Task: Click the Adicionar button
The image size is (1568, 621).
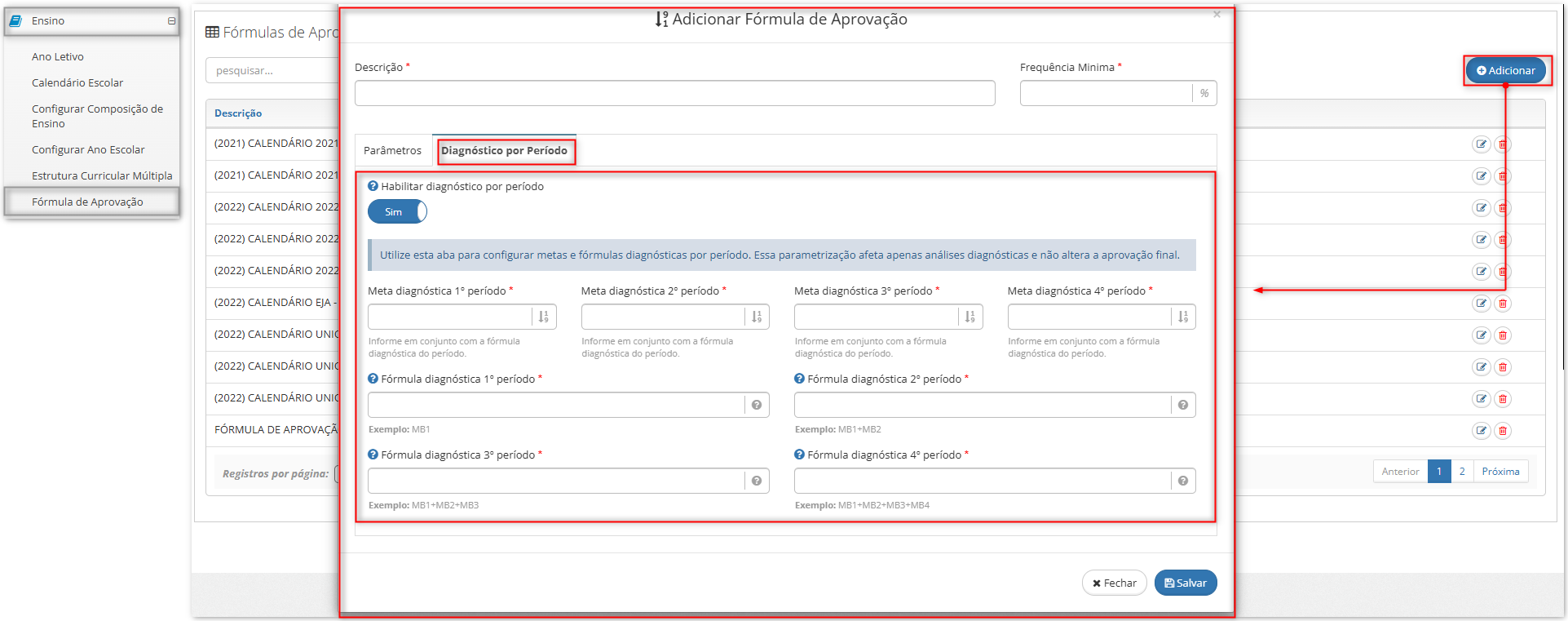Action: [1506, 70]
